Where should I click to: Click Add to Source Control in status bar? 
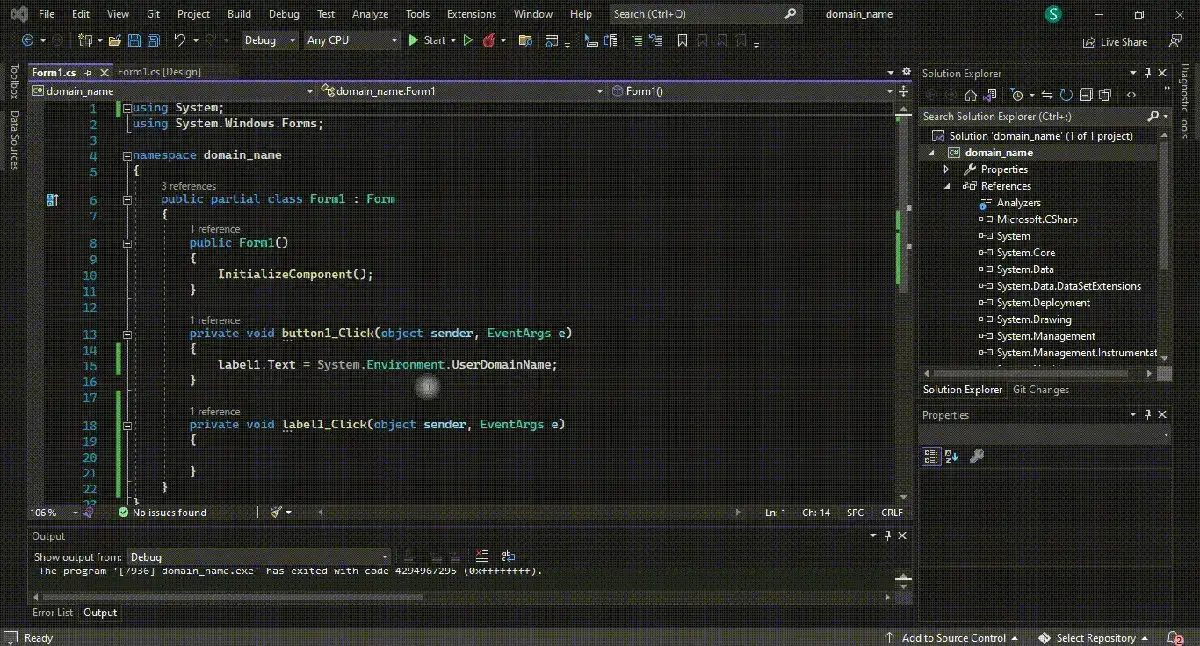[952, 638]
